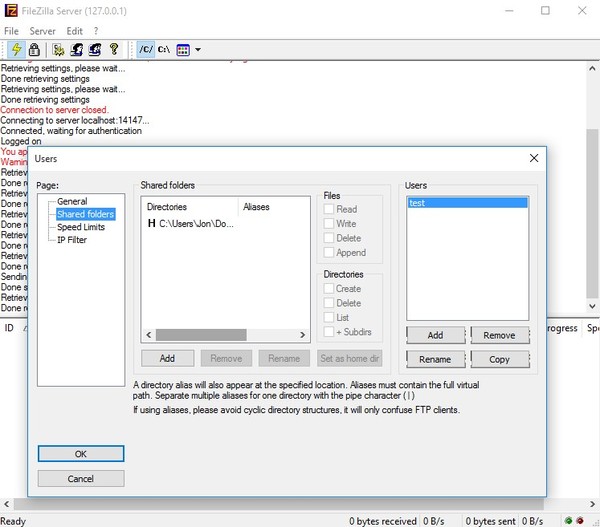Click the lightning bolt connect icon
Screen dimensions: 600x527
(x=15, y=49)
